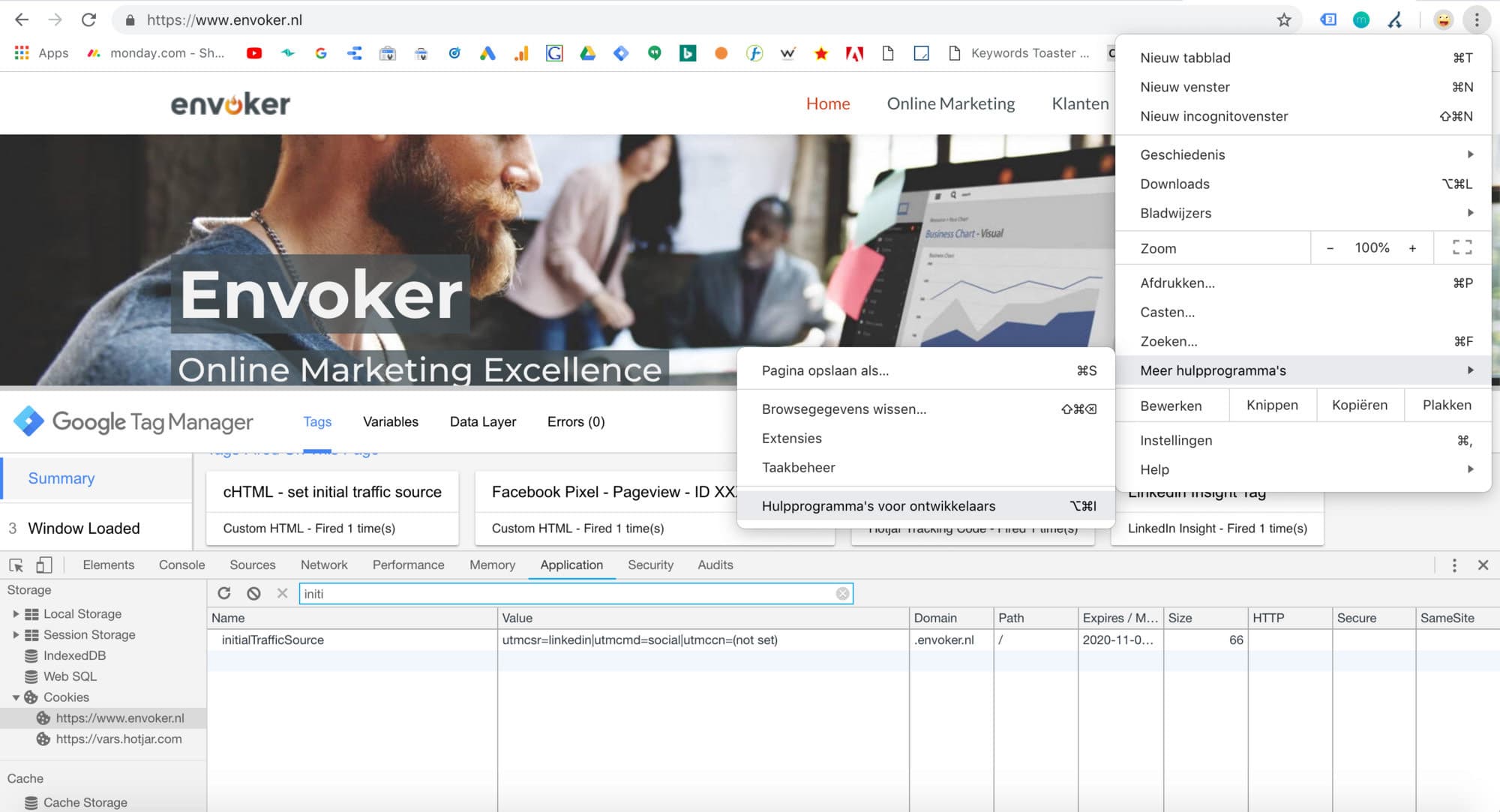The image size is (1500, 812).
Task: Collapse the Cookies tree node
Action: click(16, 697)
